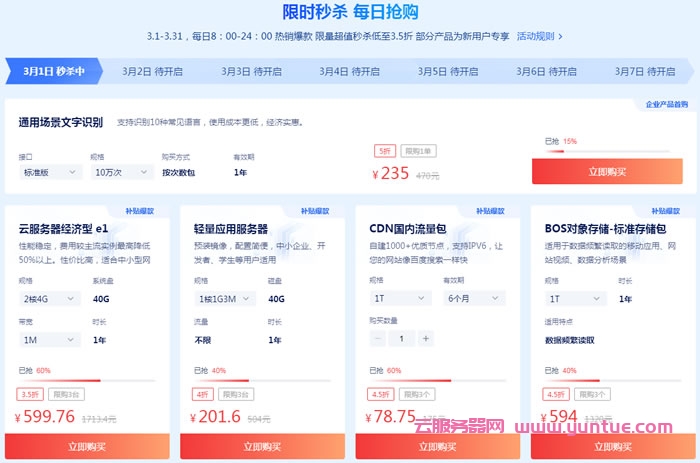The height and width of the screenshot is (463, 700).
Task: Open the 活动规则 activity rules link
Action: (x=539, y=36)
